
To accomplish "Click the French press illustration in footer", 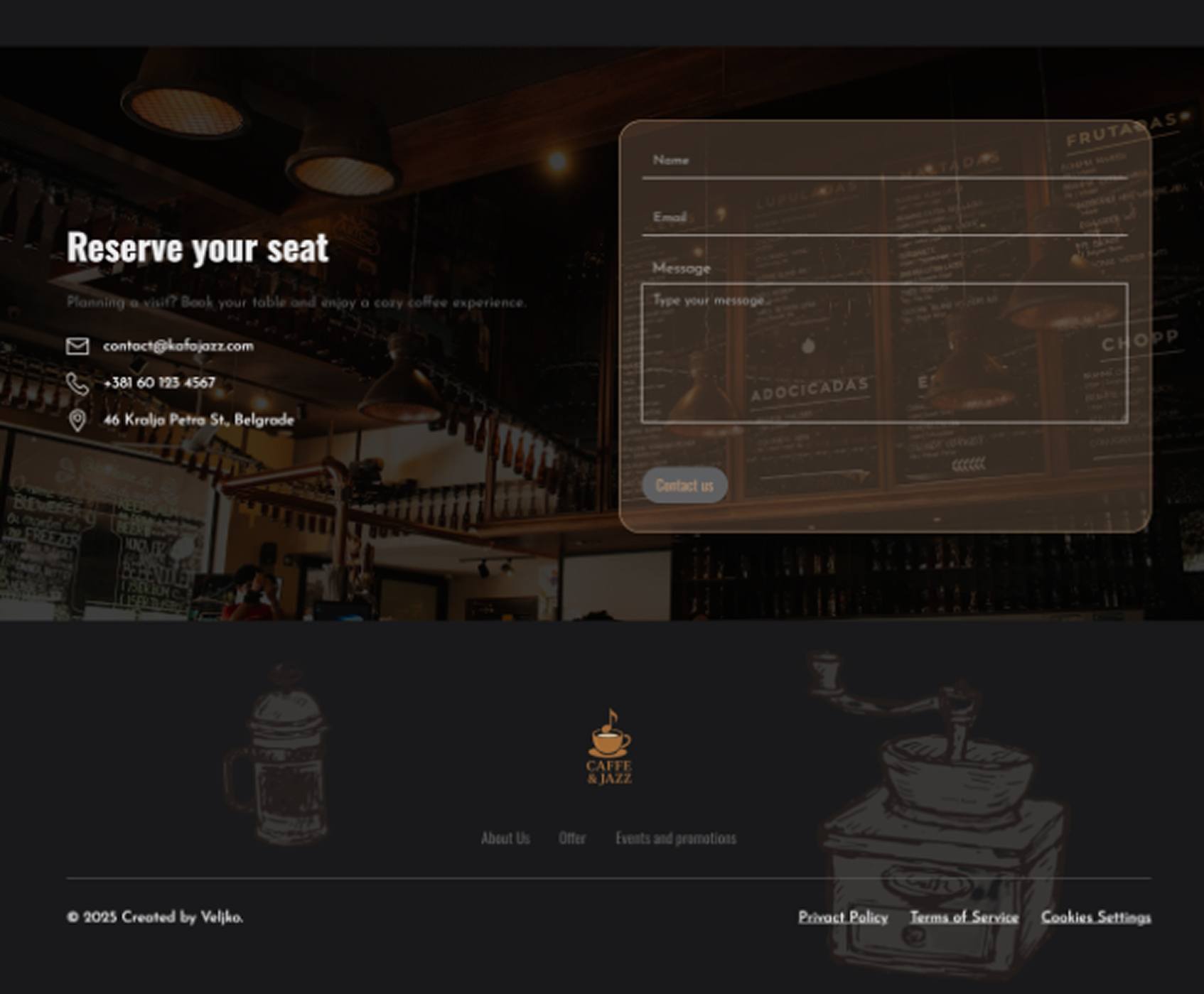I will [276, 755].
